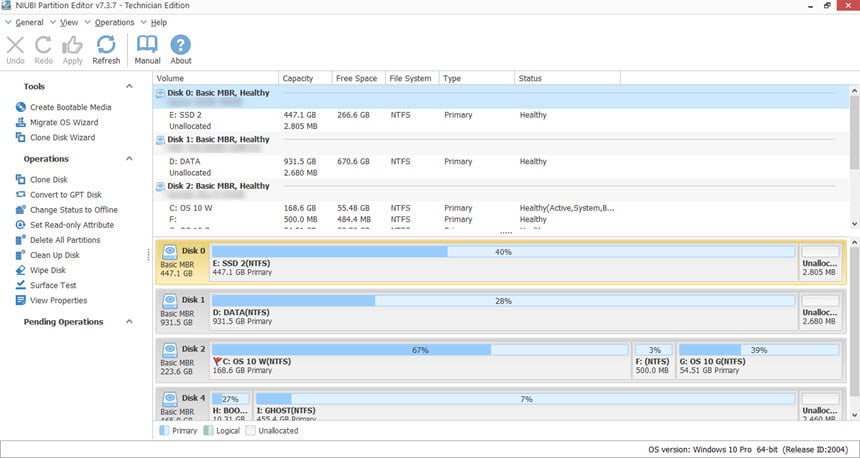Select the F: 500.0 MB partition block

(x=654, y=359)
